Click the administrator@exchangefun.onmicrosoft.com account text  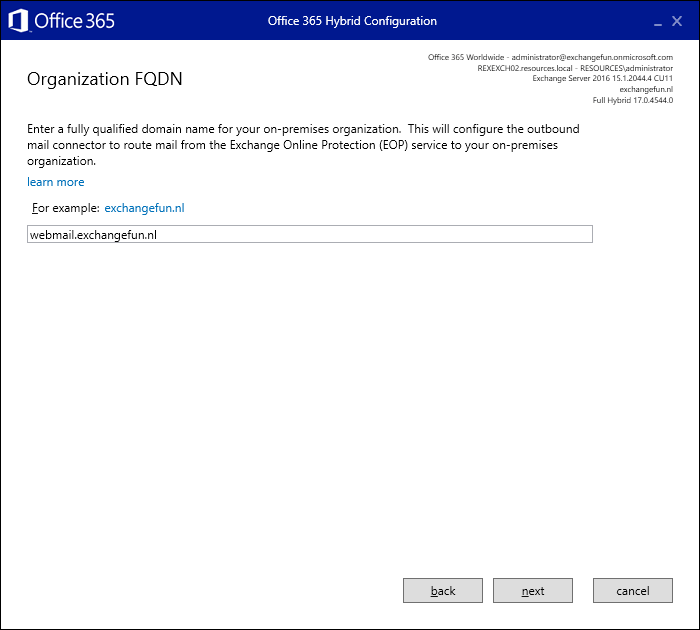pyautogui.click(x=592, y=57)
